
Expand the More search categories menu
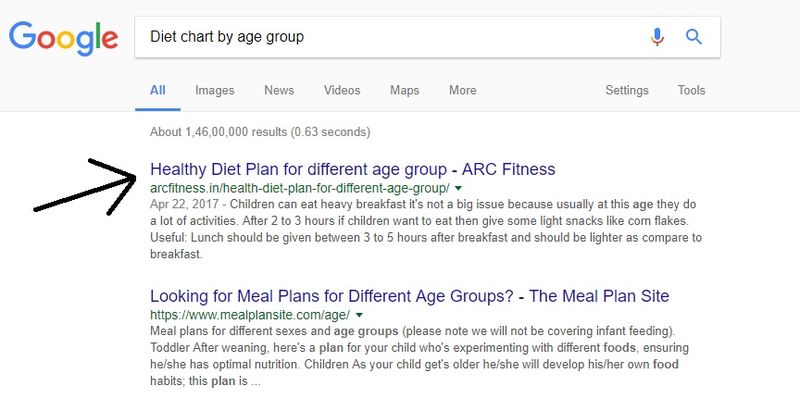point(463,90)
